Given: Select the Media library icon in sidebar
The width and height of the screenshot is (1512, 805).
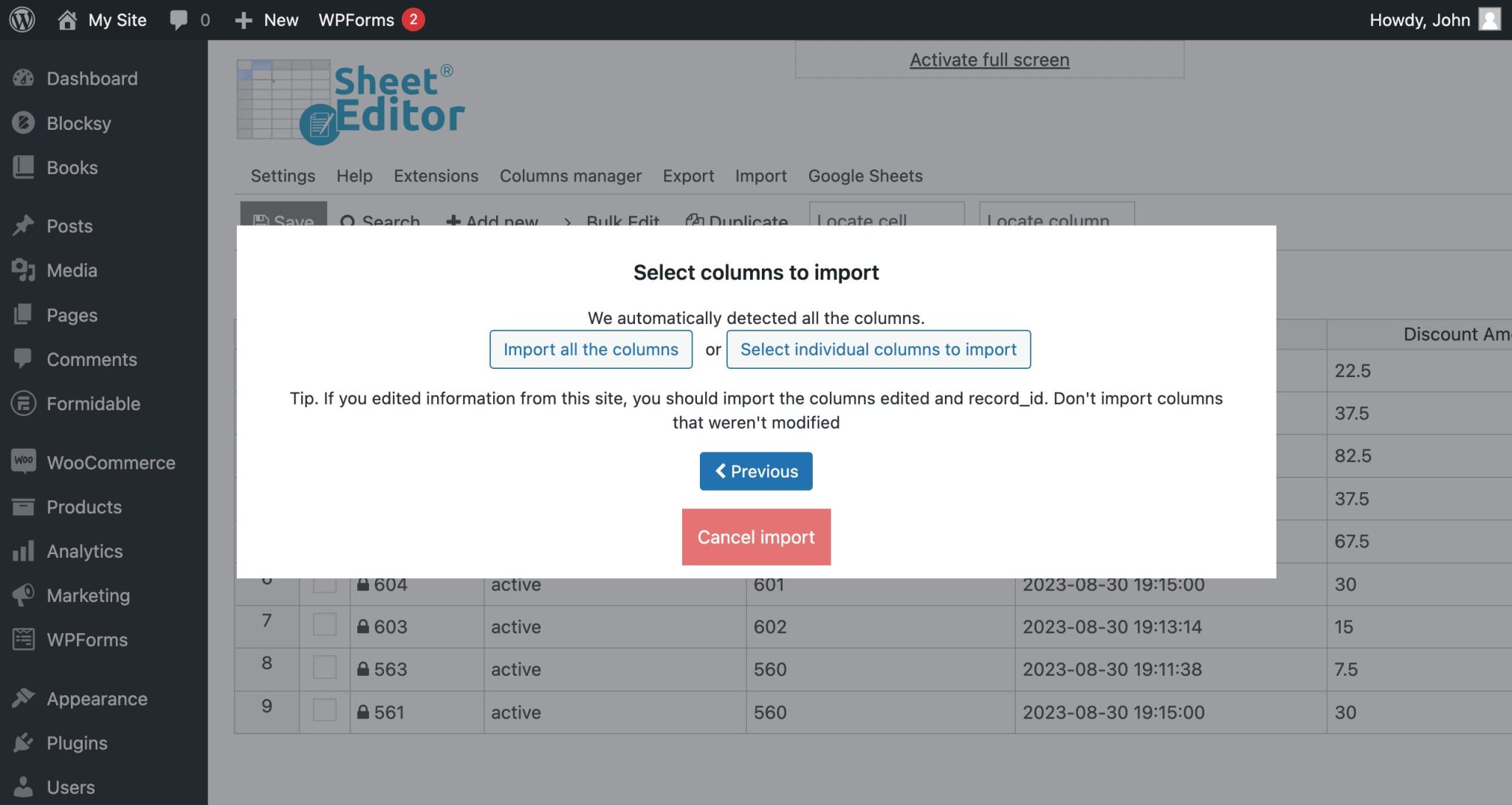Looking at the screenshot, I should coord(23,270).
